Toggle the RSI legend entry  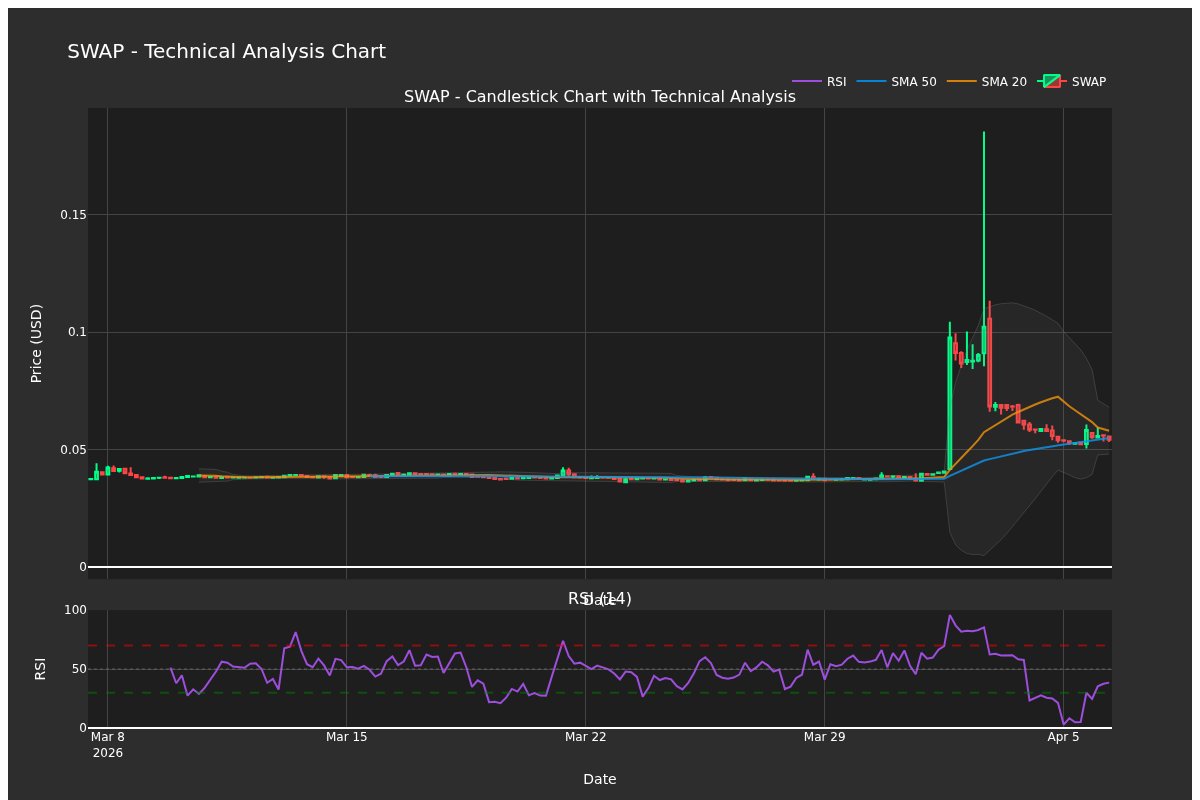point(819,82)
